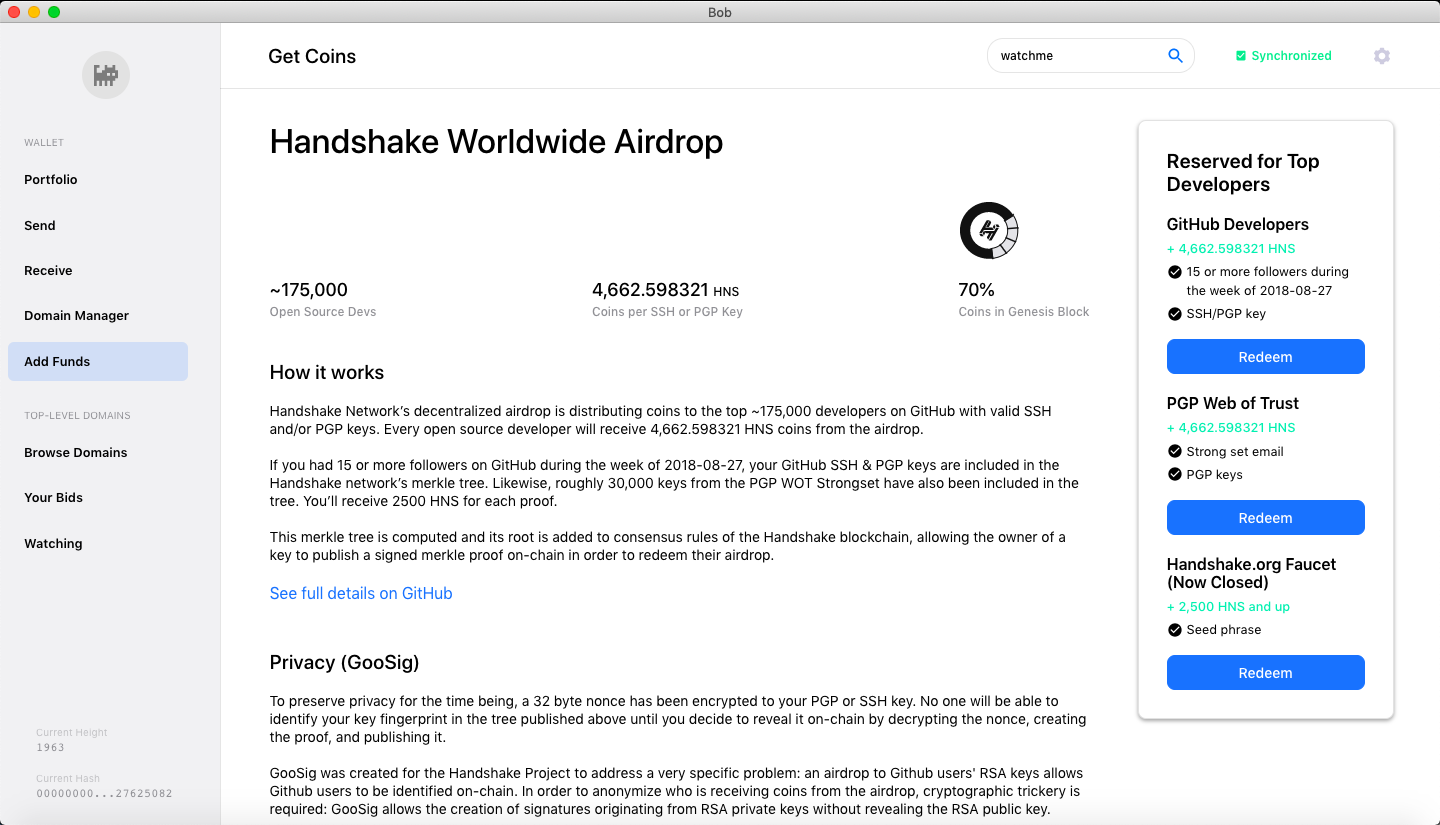The width and height of the screenshot is (1440, 825).
Task: Click the Current Hash value
Action: 104,793
